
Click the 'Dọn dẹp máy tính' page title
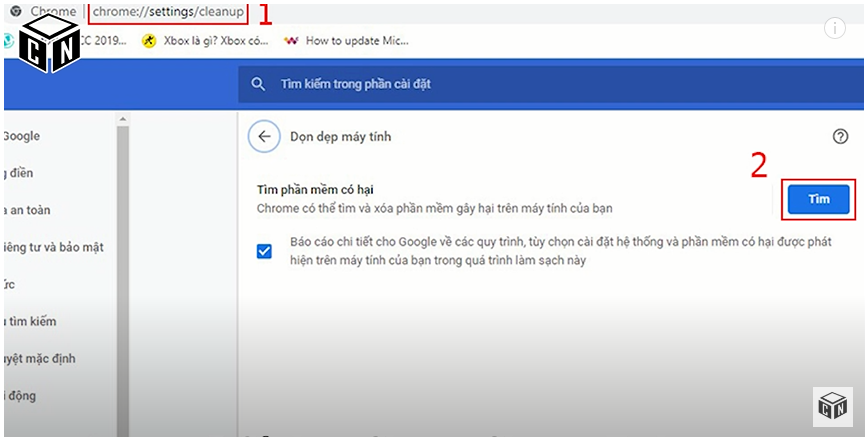point(341,136)
